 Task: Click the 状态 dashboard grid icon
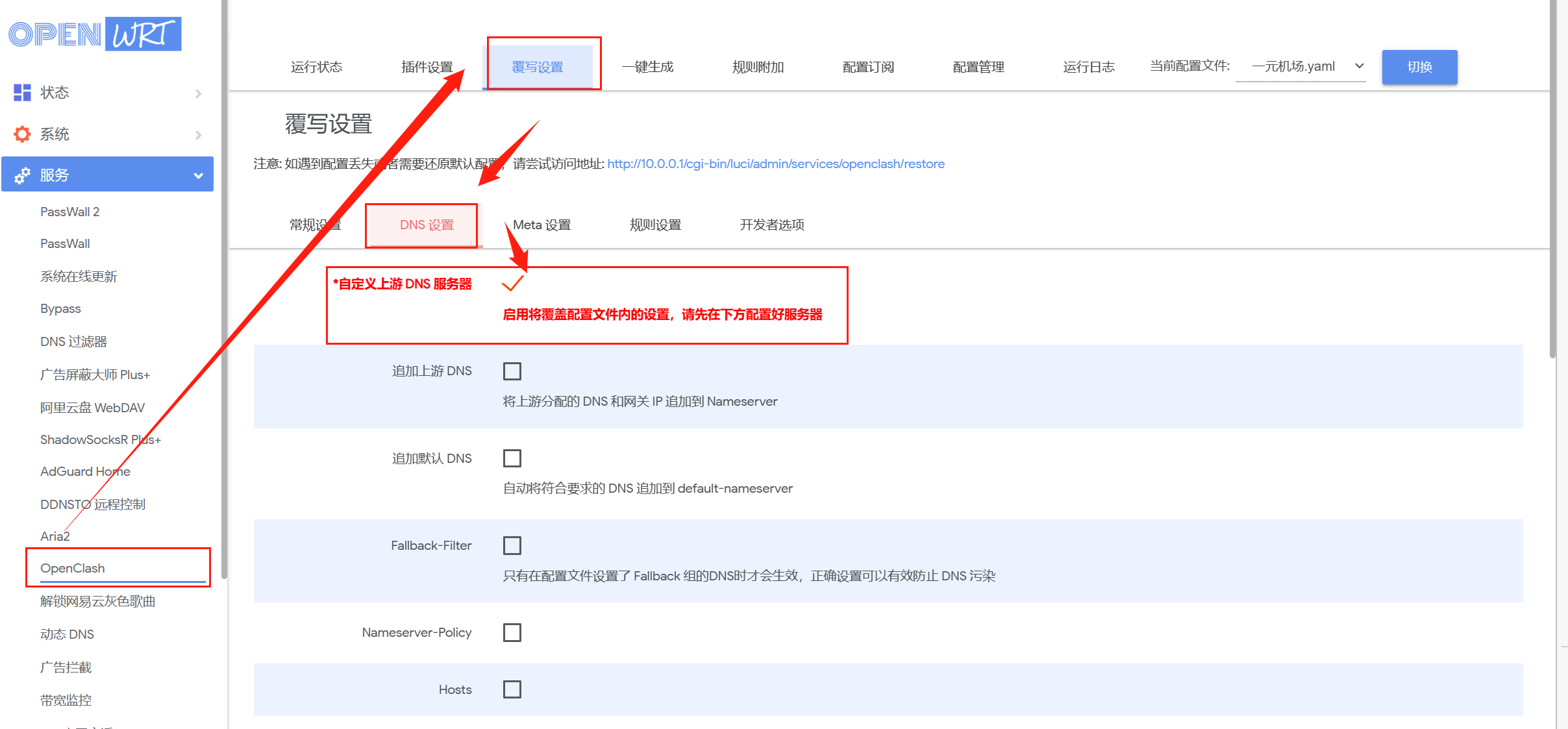click(x=22, y=93)
